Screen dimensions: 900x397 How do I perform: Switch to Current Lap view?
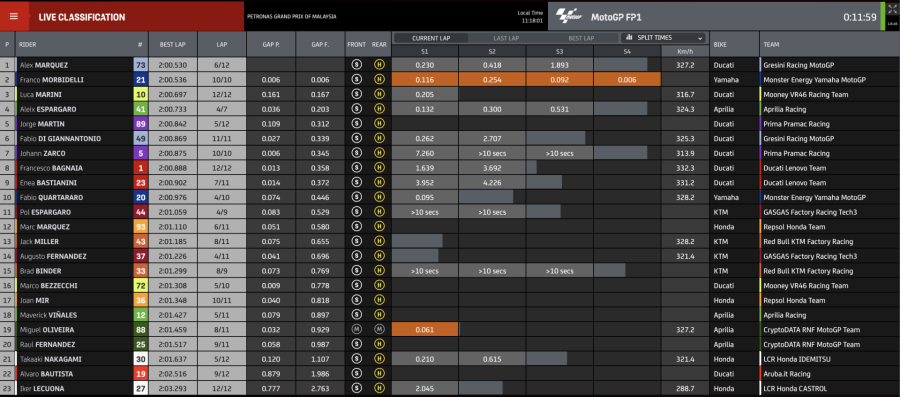[x=431, y=38]
